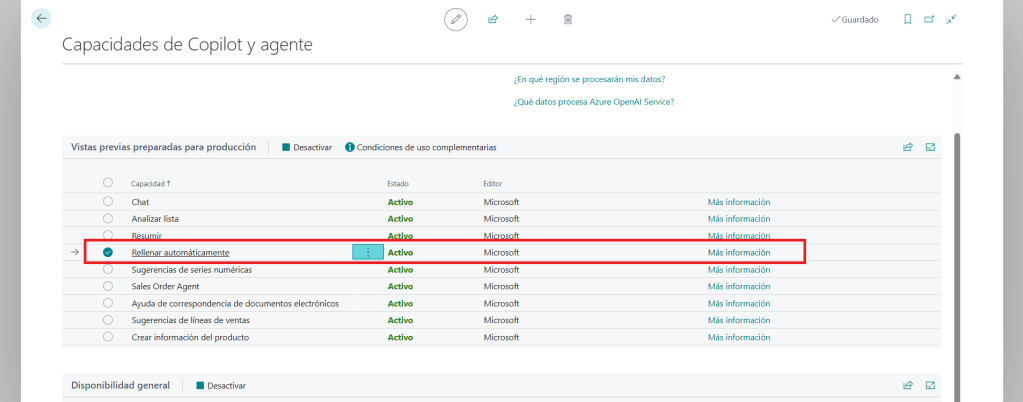Screen dimensions: 1023x402
Task: Click the collapse page arrows icon
Action: coord(951,19)
